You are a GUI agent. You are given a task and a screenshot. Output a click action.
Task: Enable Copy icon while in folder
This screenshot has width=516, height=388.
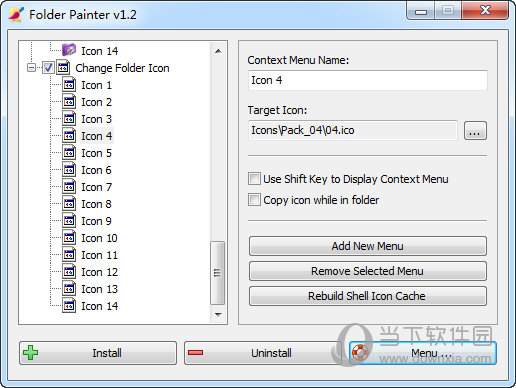[254, 200]
